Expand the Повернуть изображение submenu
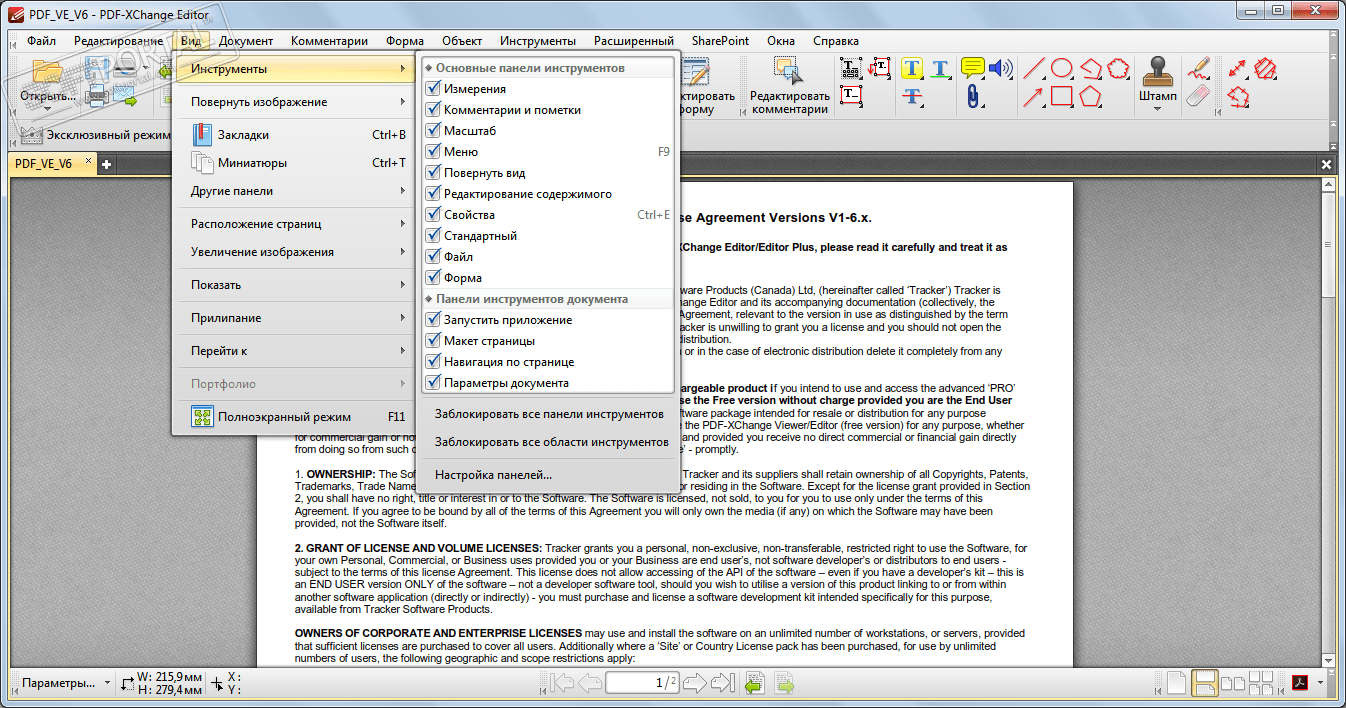This screenshot has width=1346, height=708. [294, 102]
